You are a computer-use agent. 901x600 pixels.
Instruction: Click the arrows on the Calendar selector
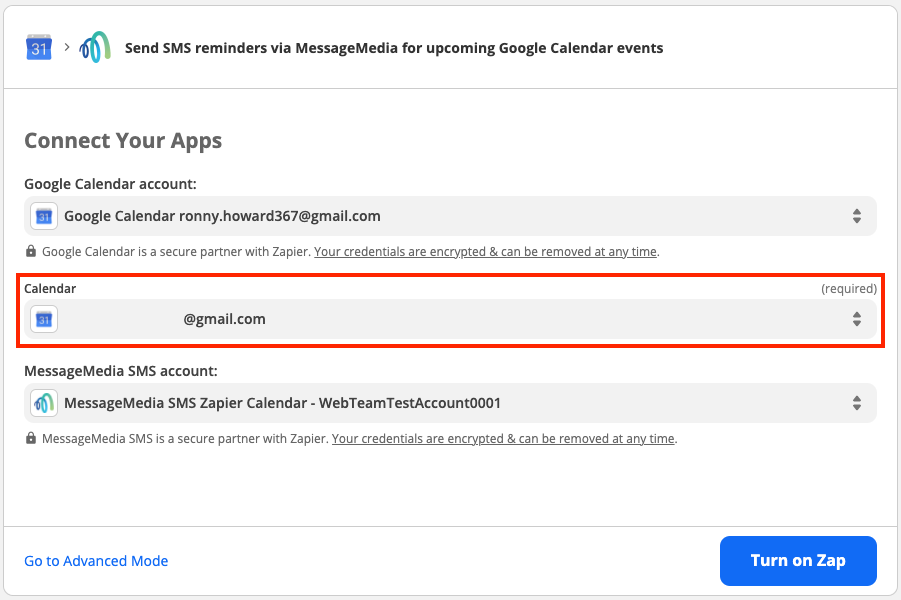[857, 319]
